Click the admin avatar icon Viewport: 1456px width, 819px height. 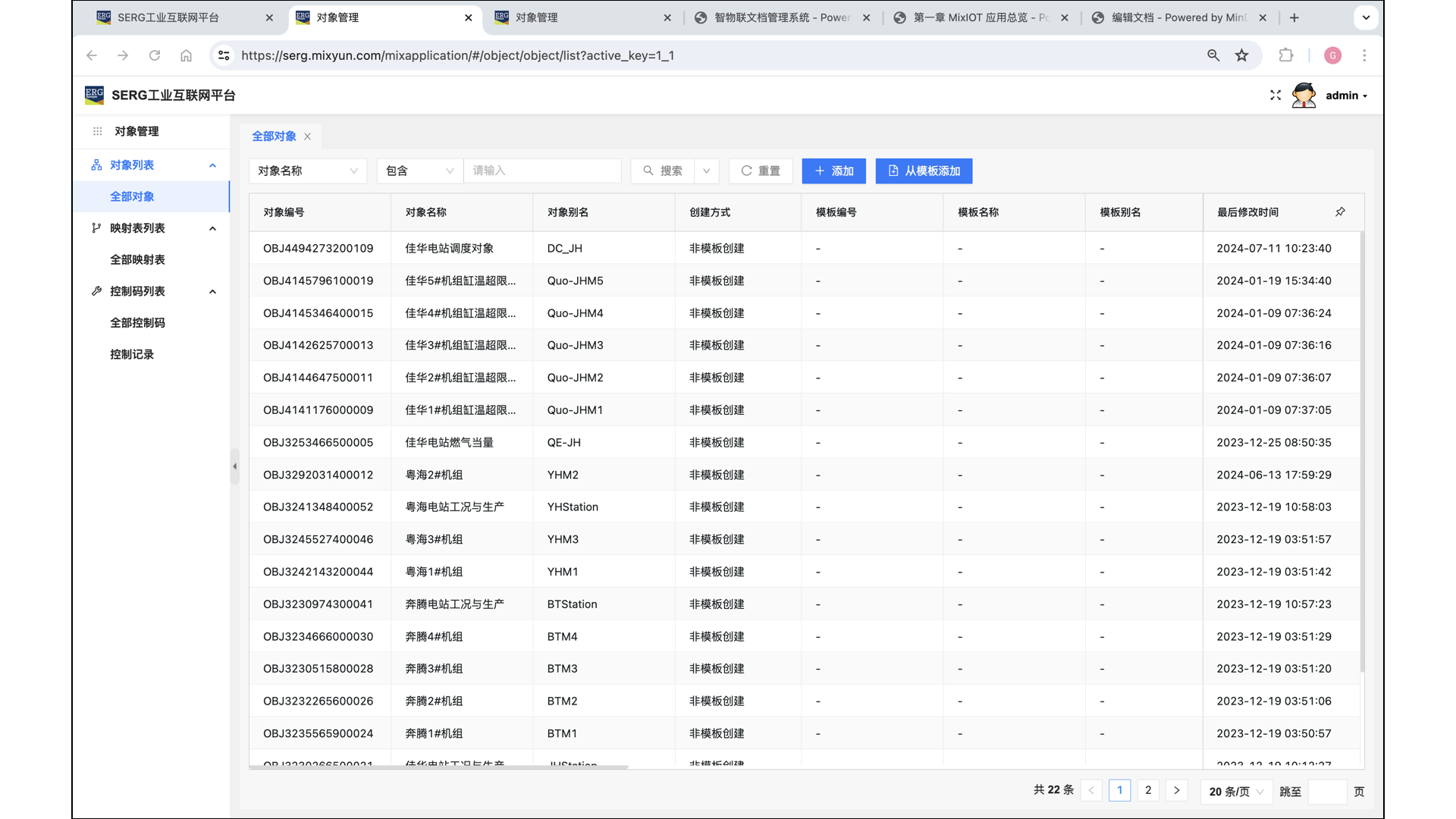click(x=1304, y=96)
